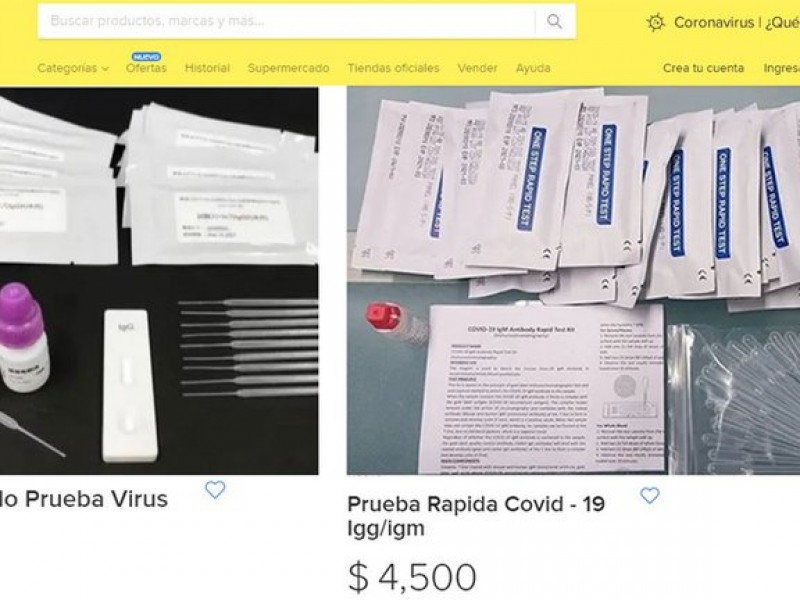Click the coronavirus sun icon
Image resolution: width=800 pixels, height=600 pixels.
click(x=656, y=22)
